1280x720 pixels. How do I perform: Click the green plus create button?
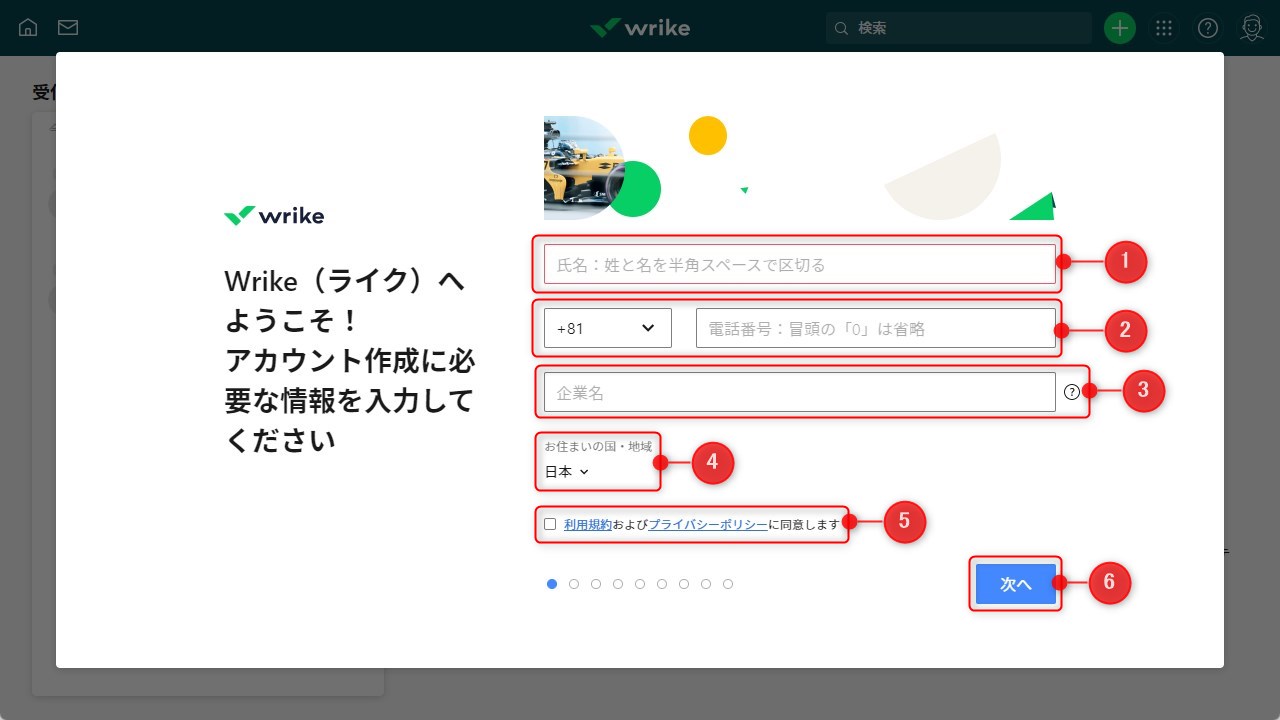point(1119,27)
